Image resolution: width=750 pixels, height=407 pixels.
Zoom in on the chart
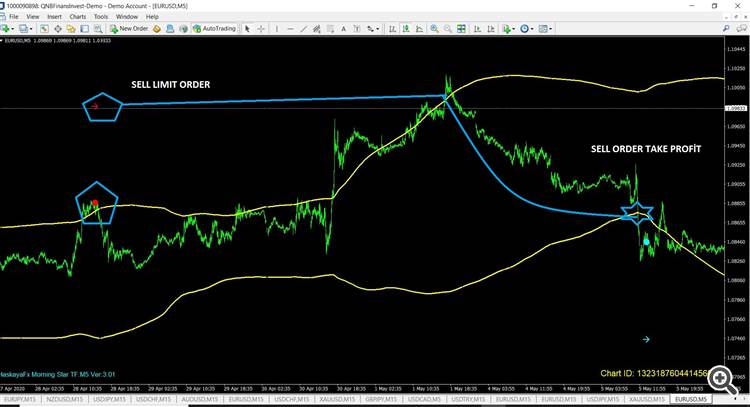pyautogui.click(x=434, y=29)
